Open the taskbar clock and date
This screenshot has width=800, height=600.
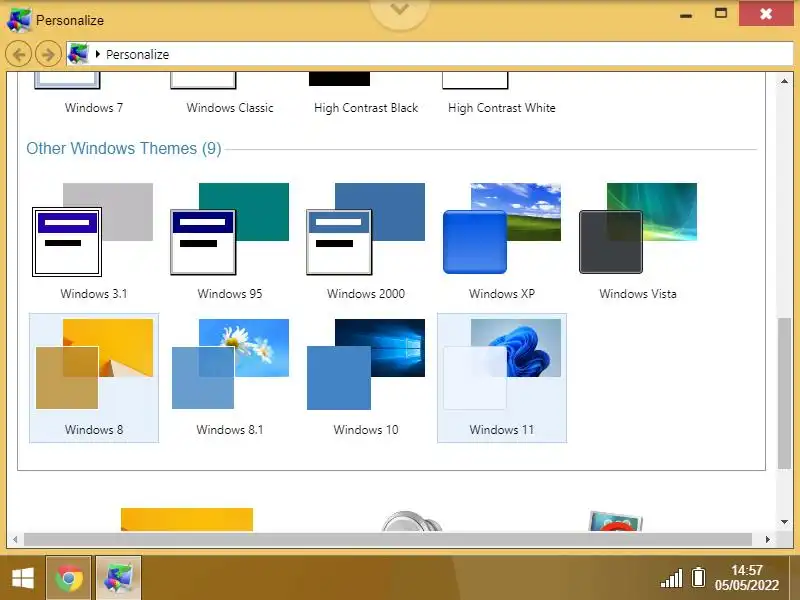point(746,578)
